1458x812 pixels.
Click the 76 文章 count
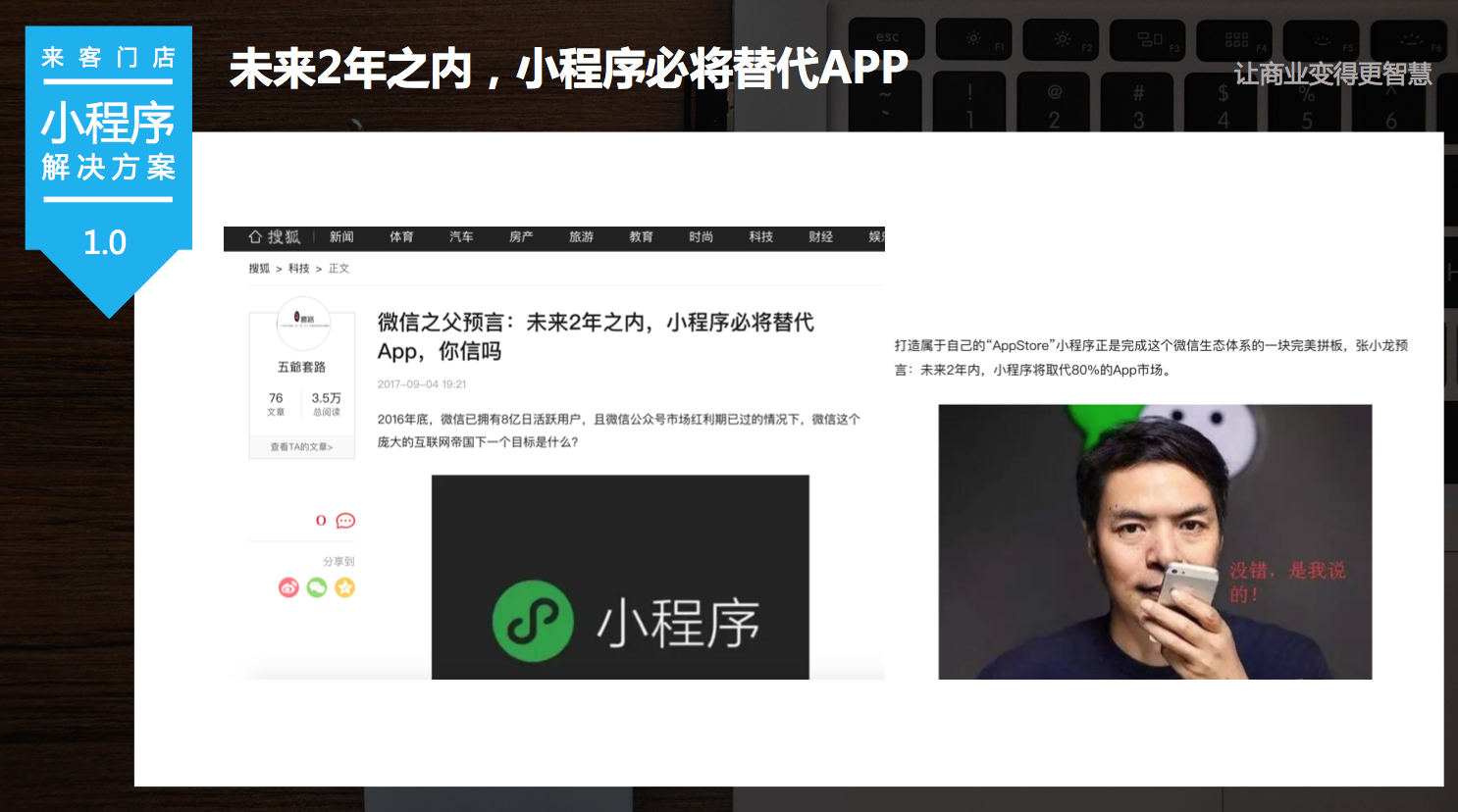pos(276,404)
